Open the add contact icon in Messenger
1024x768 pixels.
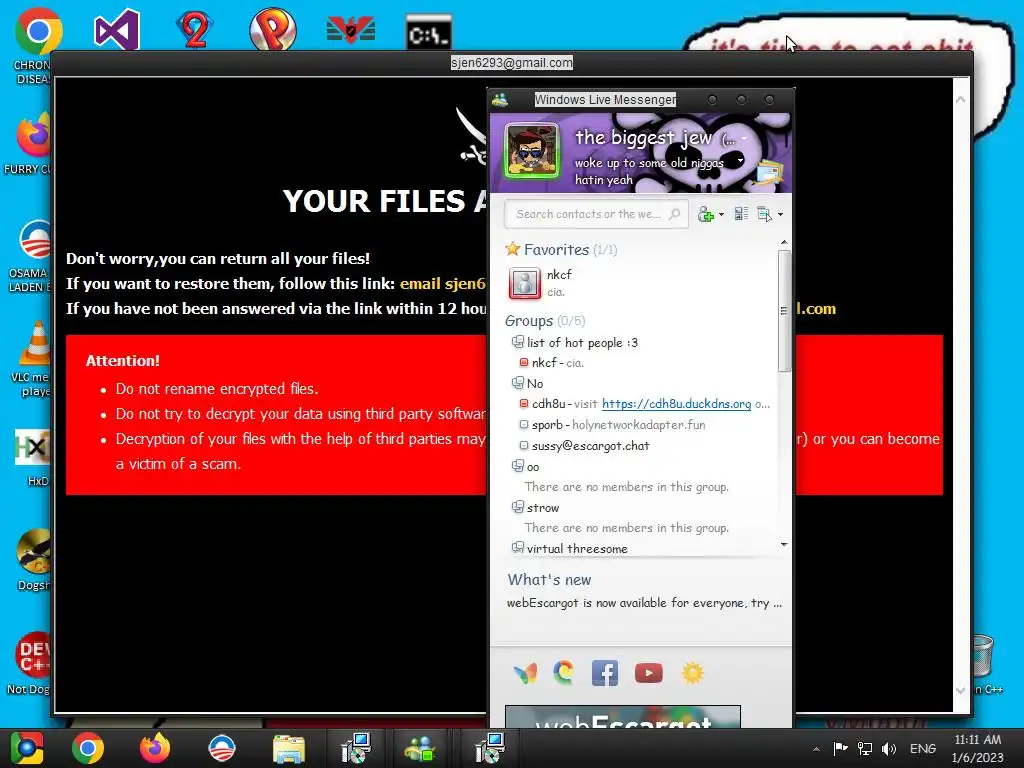coord(705,214)
